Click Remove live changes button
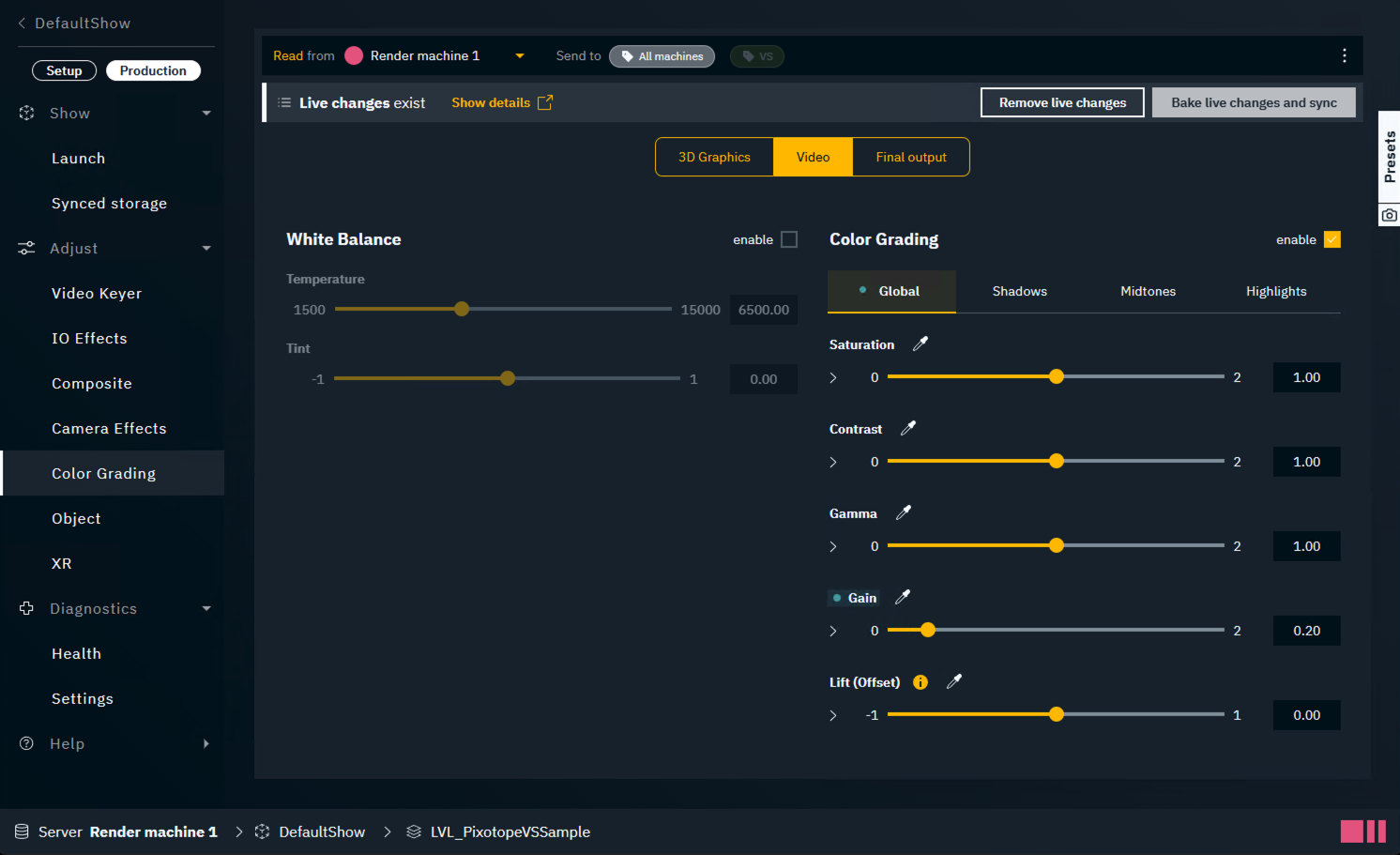 tap(1062, 103)
